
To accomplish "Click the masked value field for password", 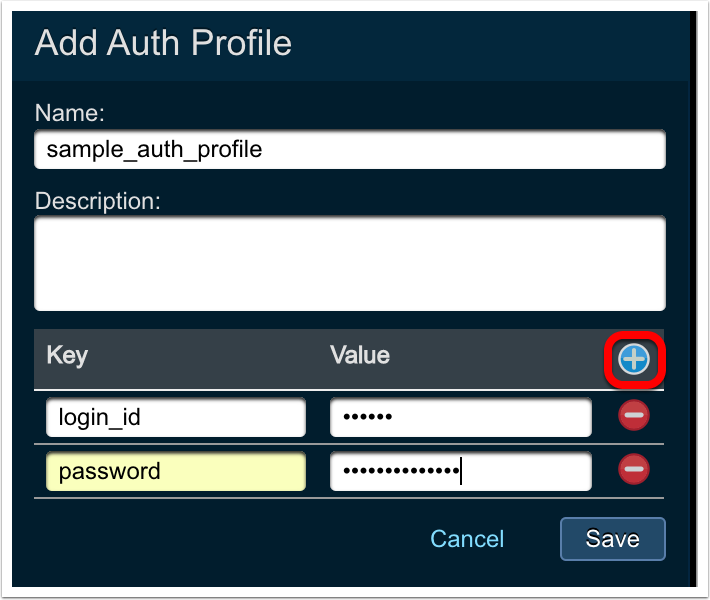I will pyautogui.click(x=461, y=471).
